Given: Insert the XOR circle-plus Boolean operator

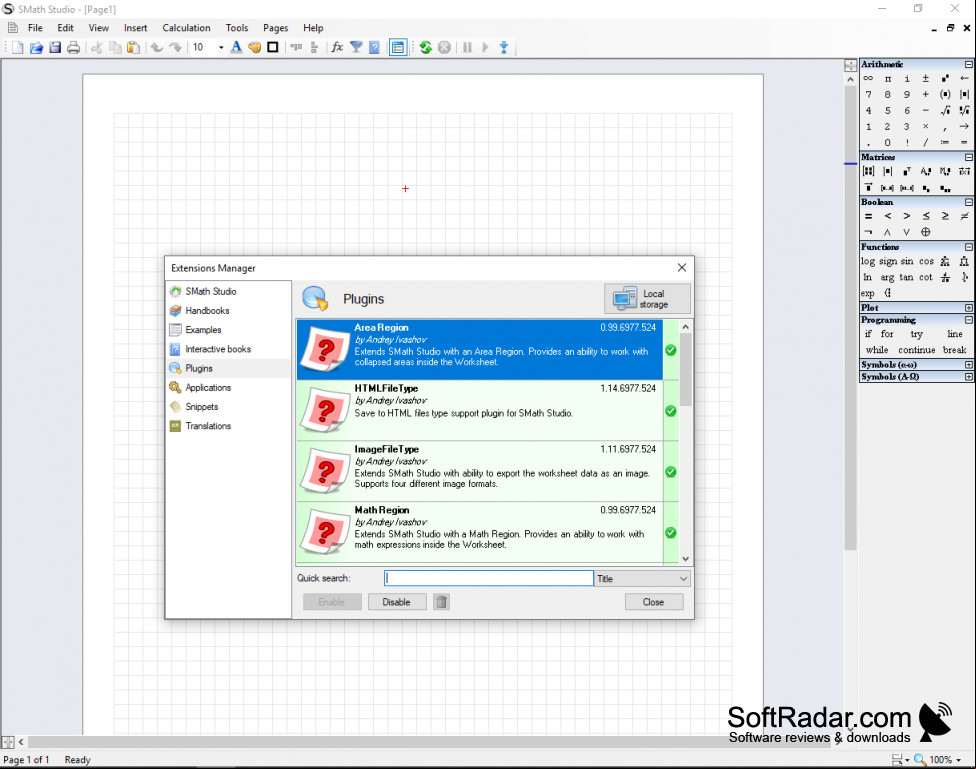Looking at the screenshot, I should click(926, 232).
